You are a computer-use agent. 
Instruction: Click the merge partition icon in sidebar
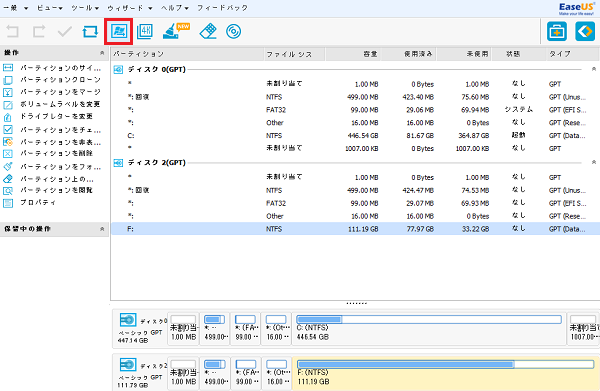pos(8,92)
